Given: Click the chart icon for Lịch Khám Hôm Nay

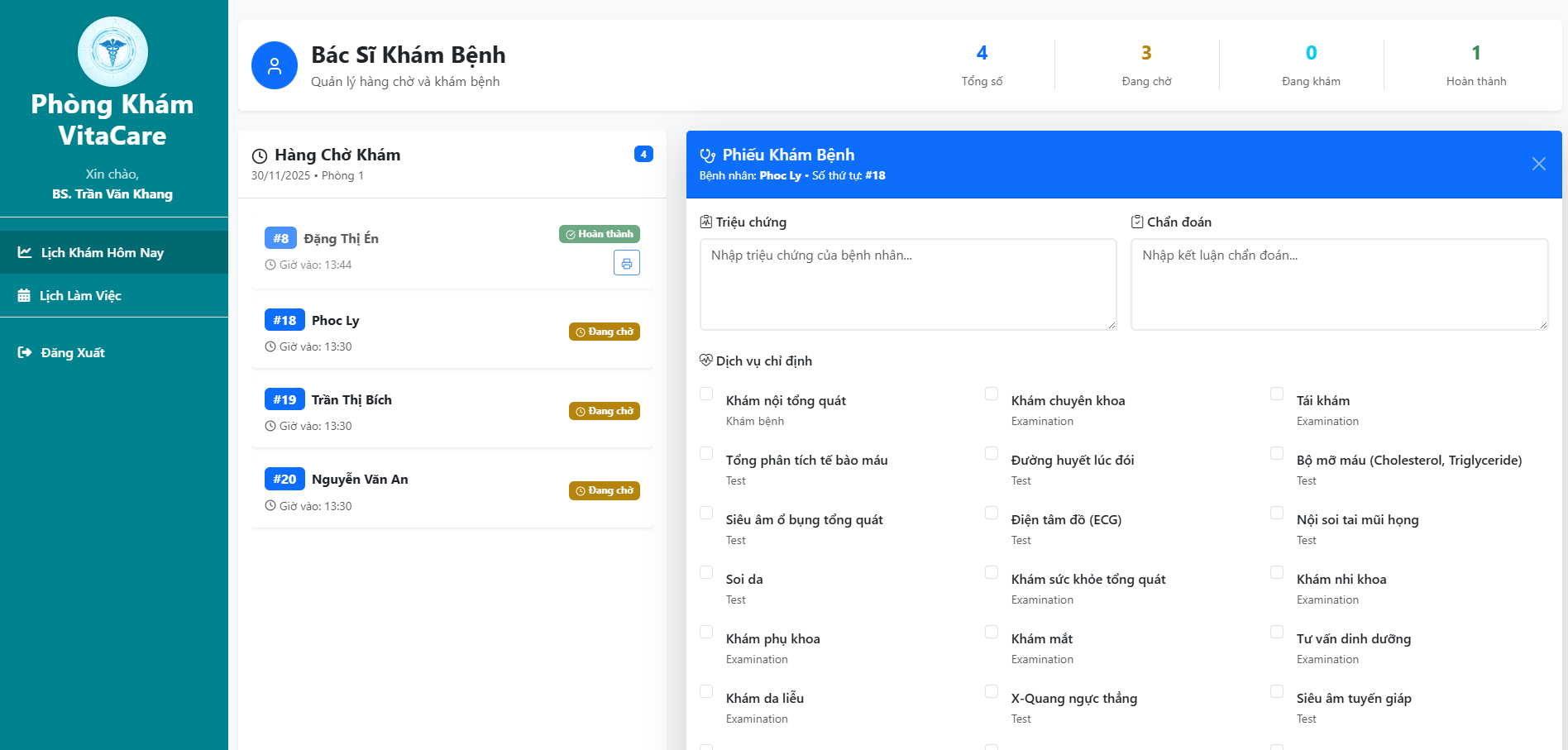Looking at the screenshot, I should [25, 252].
